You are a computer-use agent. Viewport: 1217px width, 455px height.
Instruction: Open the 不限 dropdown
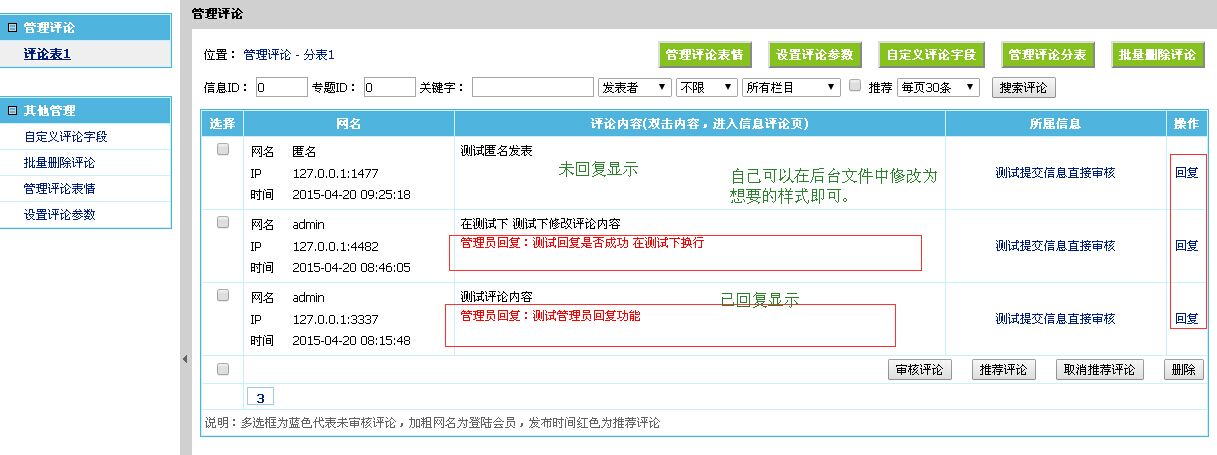coord(707,87)
